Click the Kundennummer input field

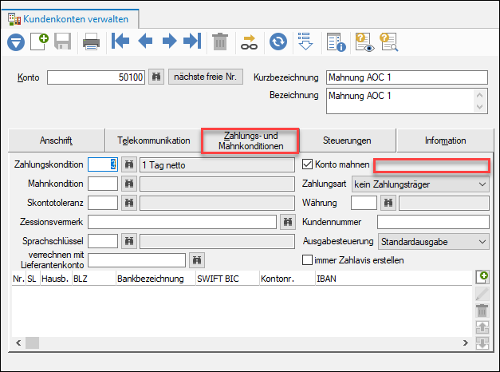click(433, 222)
